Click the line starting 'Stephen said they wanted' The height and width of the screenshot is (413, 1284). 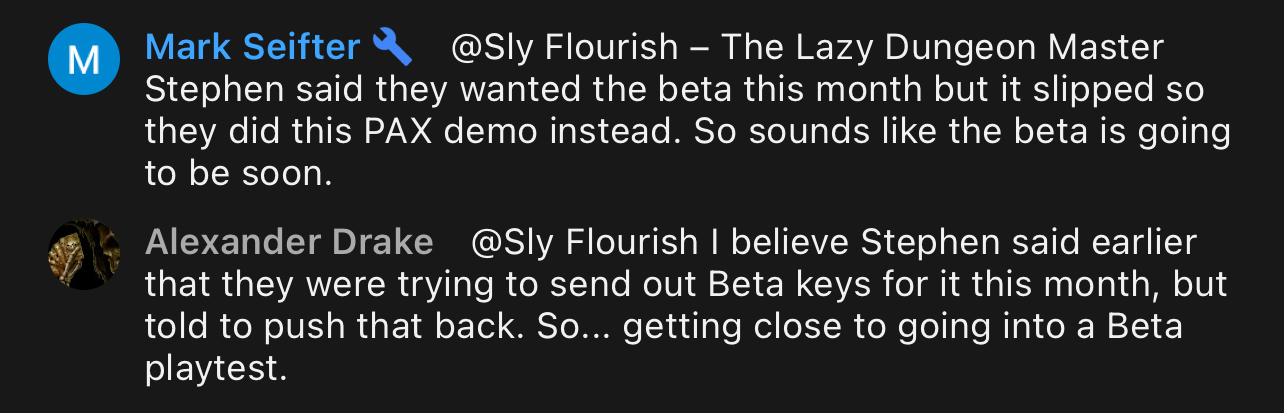pyautogui.click(x=675, y=90)
